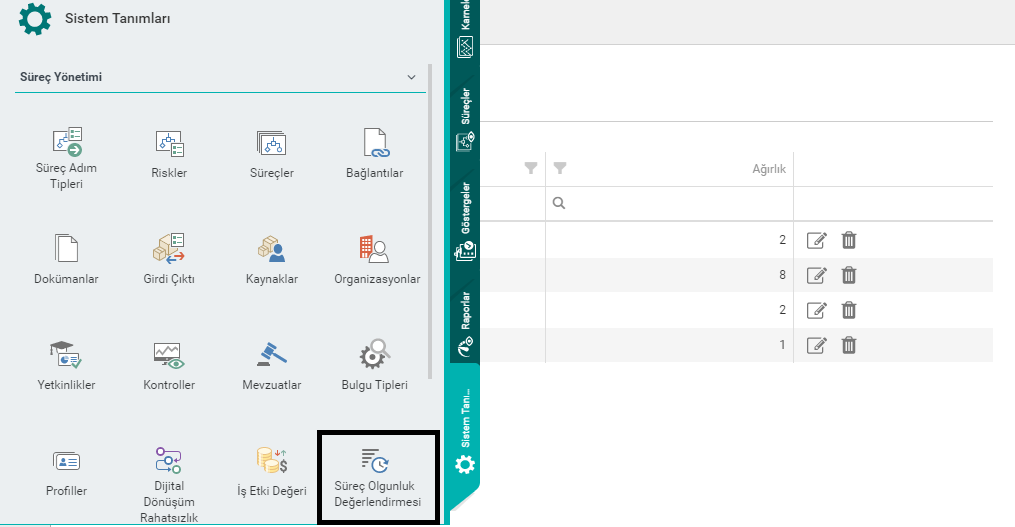
Task: Click the Sistem Tanımları gear icon in the panel header
Action: [x=35, y=18]
